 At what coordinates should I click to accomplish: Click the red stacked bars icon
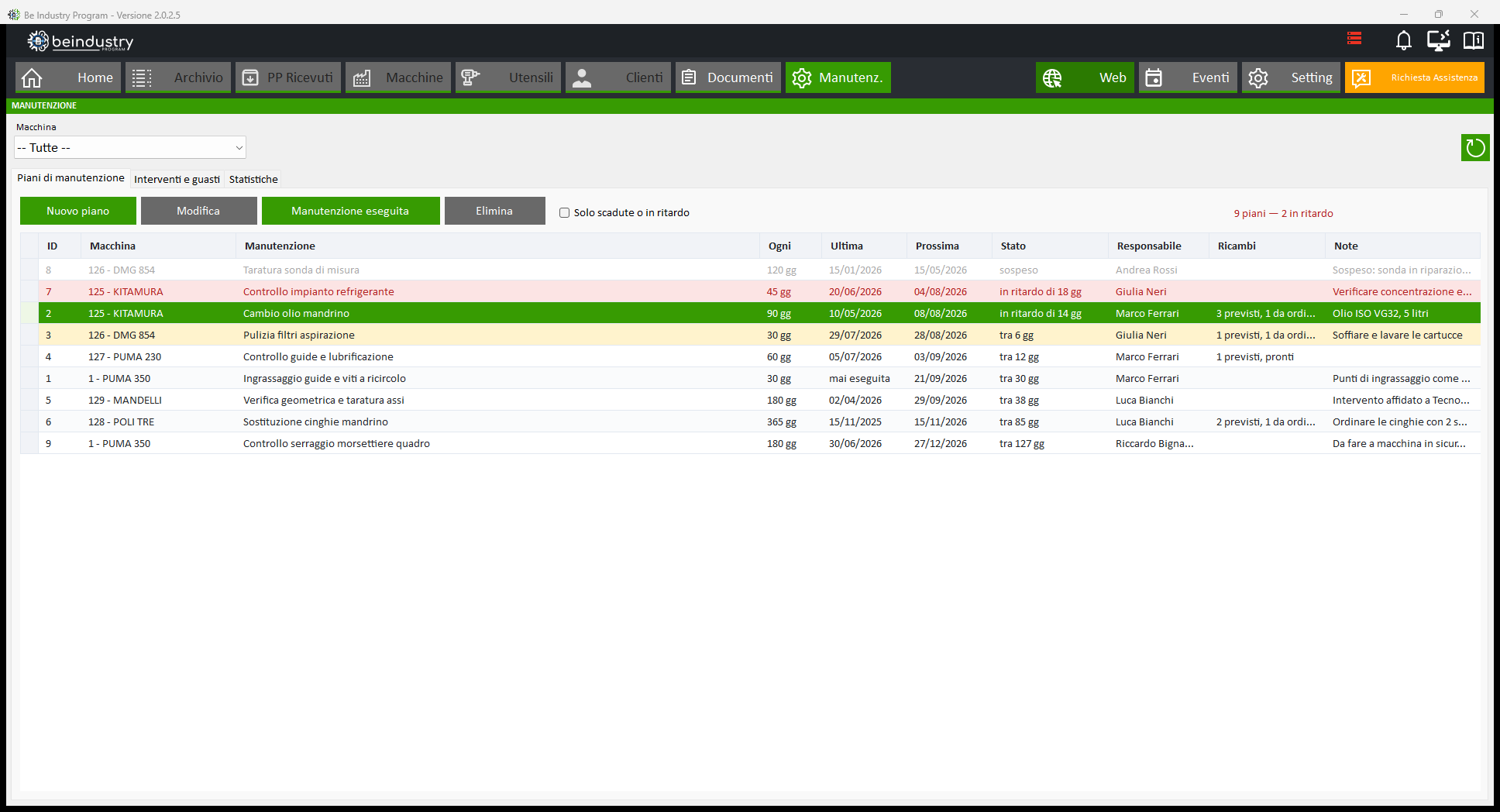coord(1354,39)
